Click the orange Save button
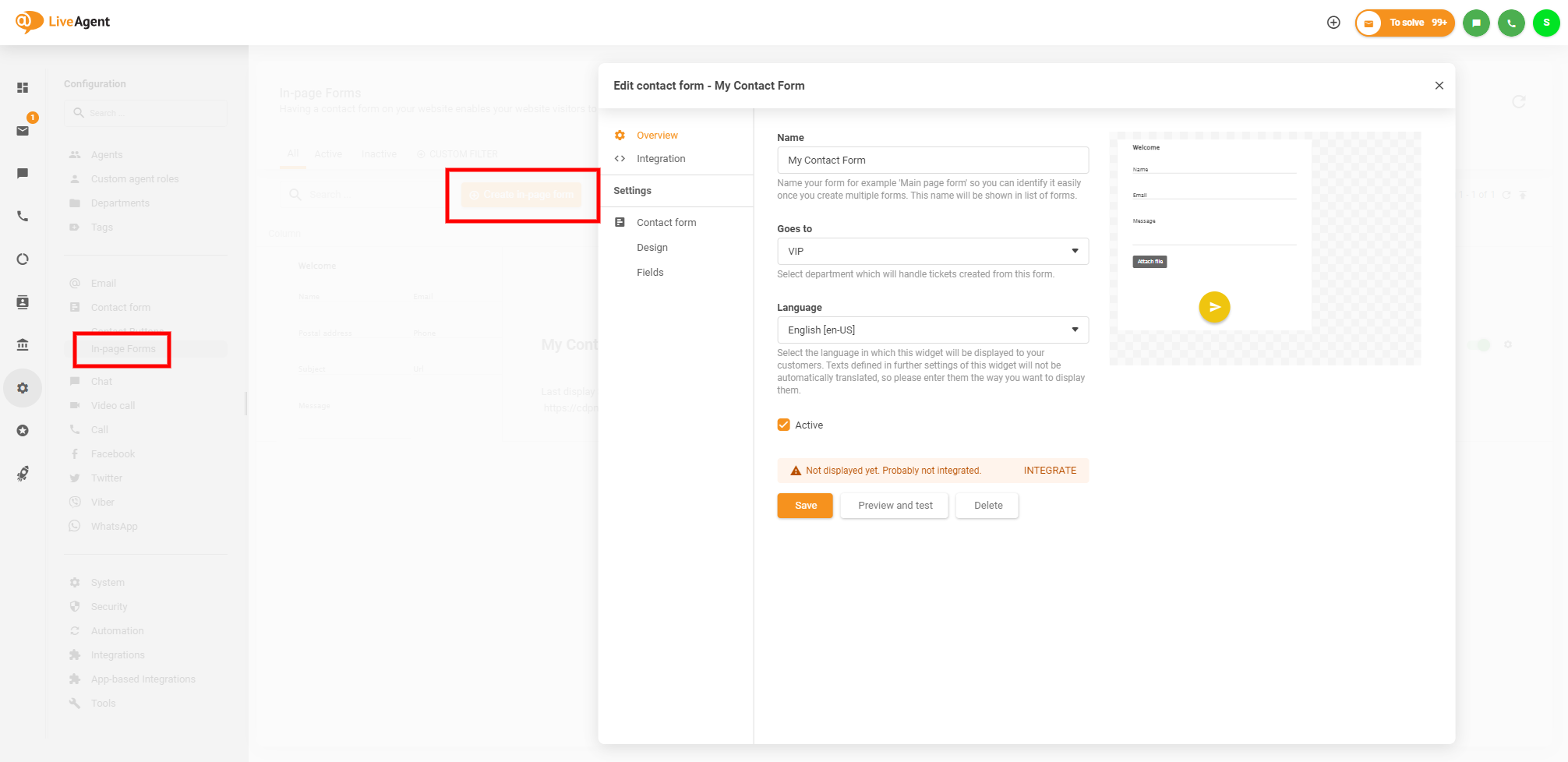This screenshot has width=1568, height=762. (x=805, y=505)
